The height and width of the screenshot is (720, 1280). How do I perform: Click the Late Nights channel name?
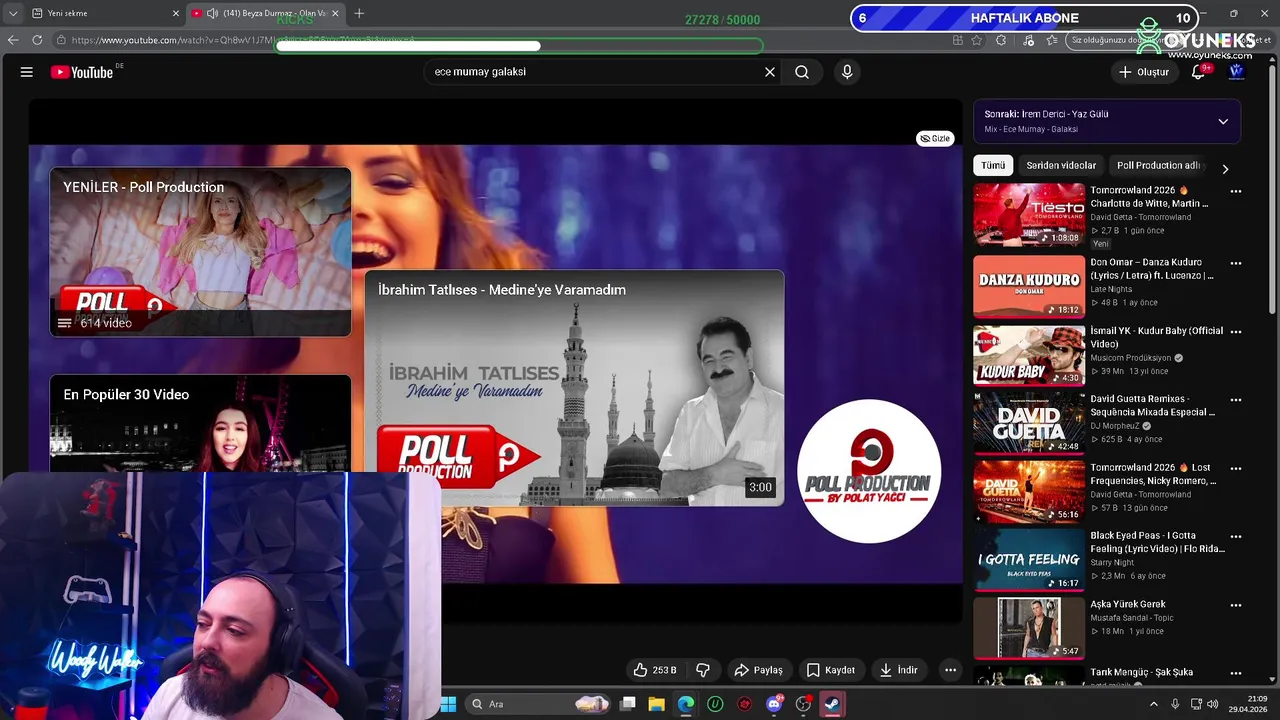click(1111, 289)
